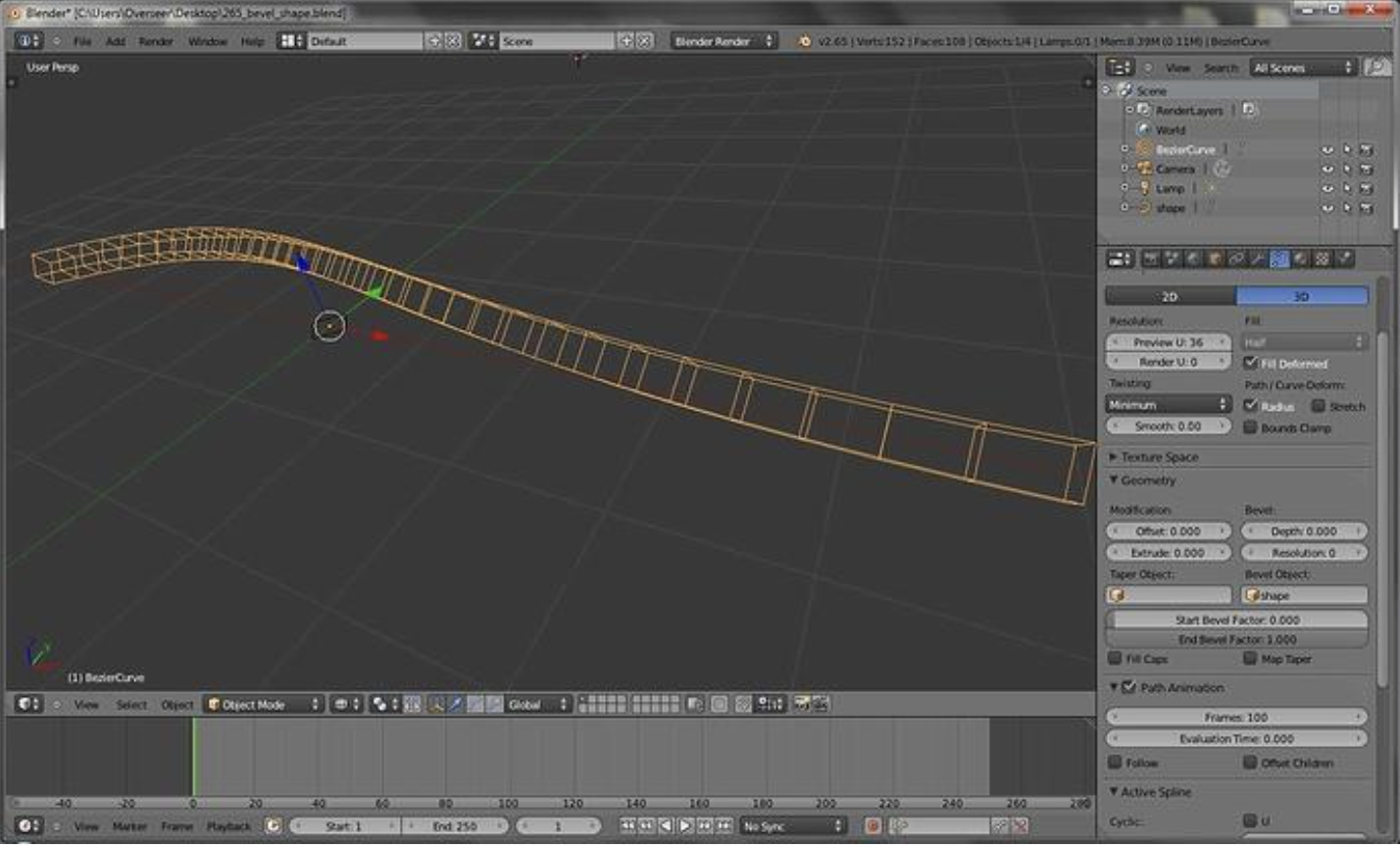Add a new screen layout next to Default
This screenshot has height=845, width=1400.
434,41
